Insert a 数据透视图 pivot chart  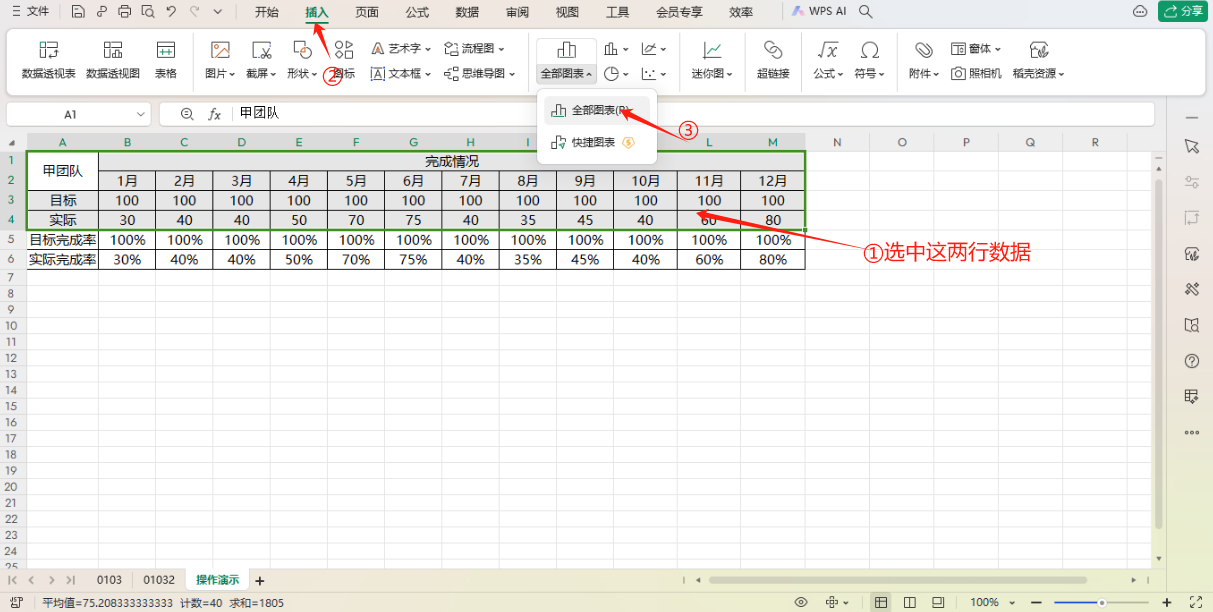click(x=113, y=60)
